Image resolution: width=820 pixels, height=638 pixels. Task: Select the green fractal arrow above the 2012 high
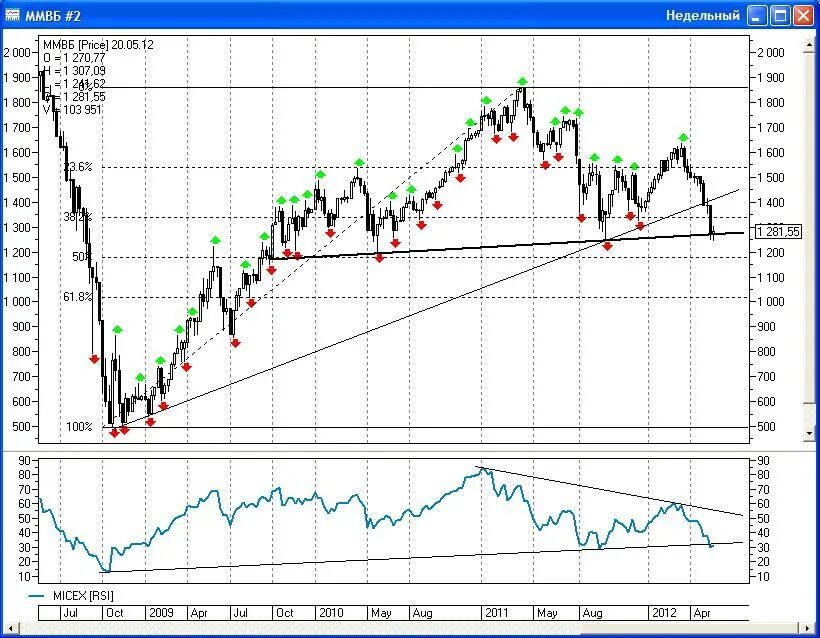(x=683, y=138)
